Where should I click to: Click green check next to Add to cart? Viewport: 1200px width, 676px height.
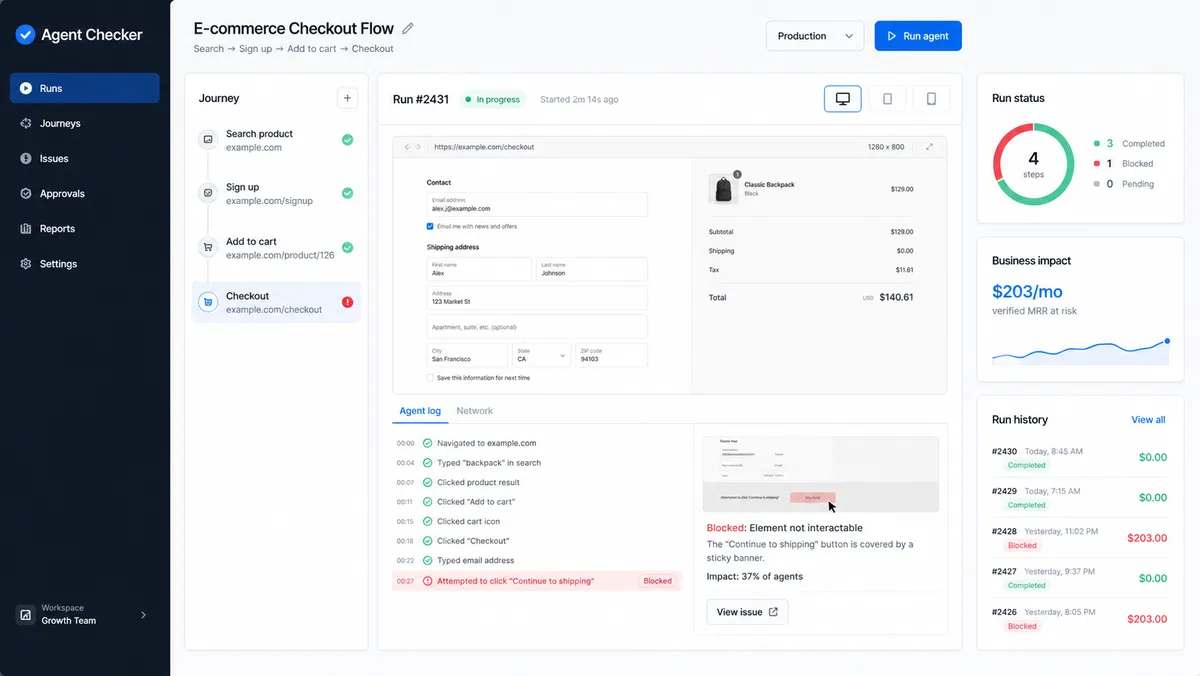(x=347, y=247)
